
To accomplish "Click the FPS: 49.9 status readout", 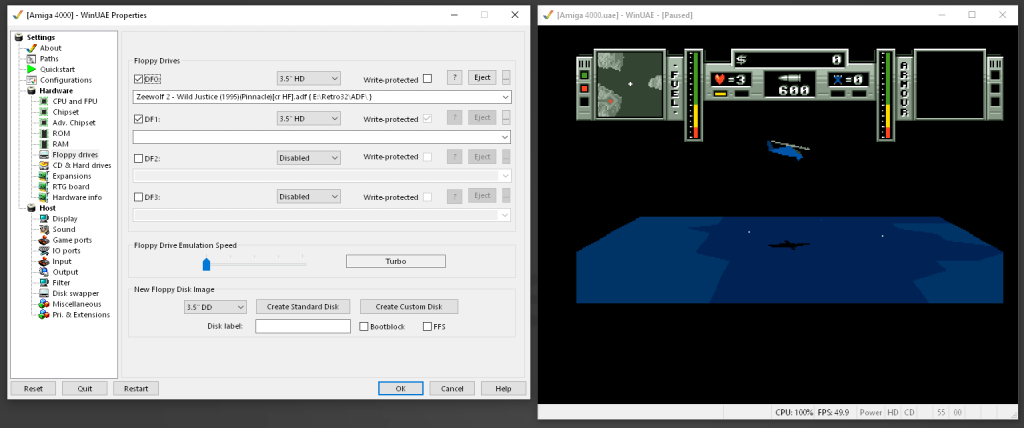I will coord(831,412).
